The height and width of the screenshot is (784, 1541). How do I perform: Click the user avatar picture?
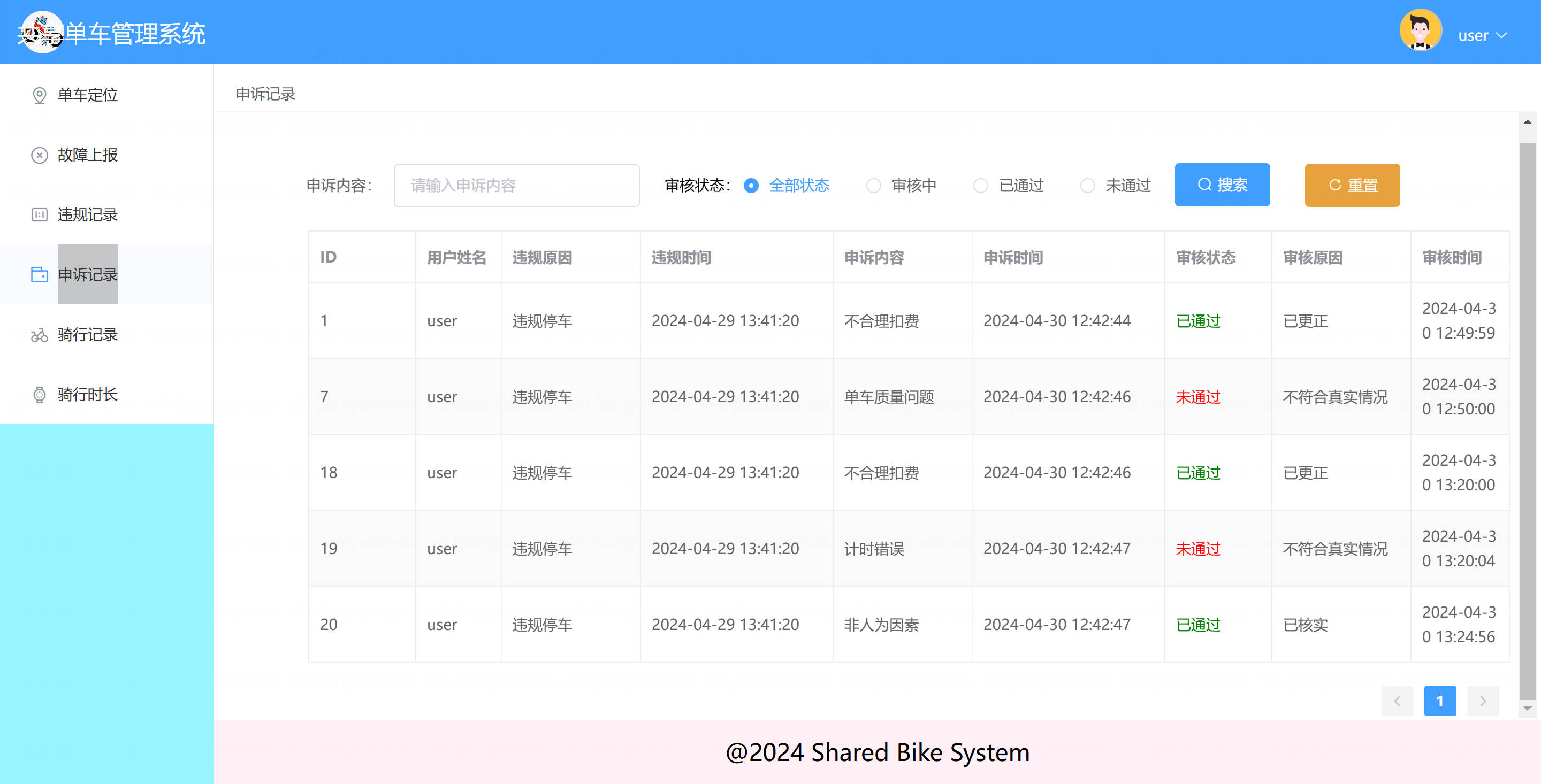(x=1420, y=30)
